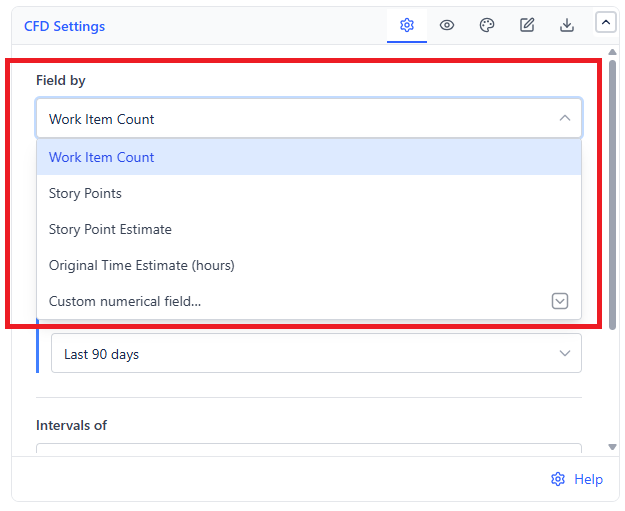Click the scrollbar up arrow
The width and height of the screenshot is (625, 511).
pyautogui.click(x=613, y=52)
